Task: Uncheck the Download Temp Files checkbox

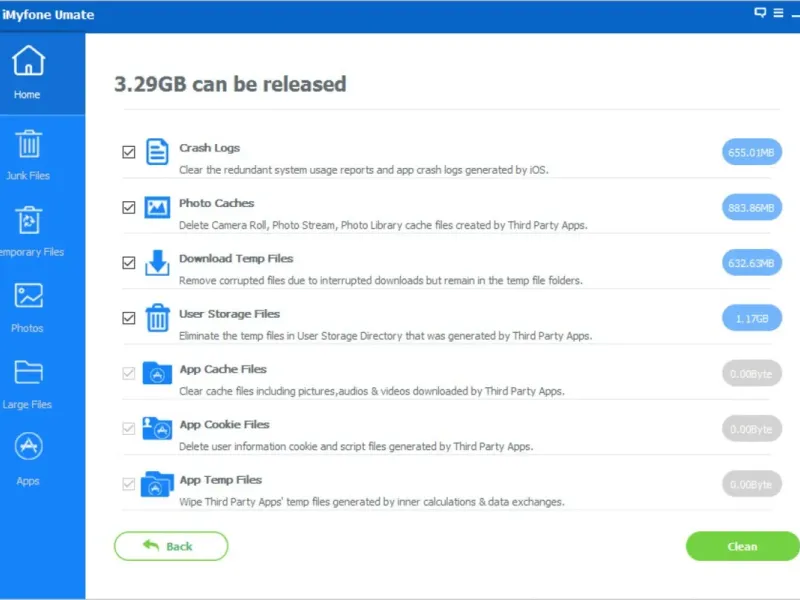Action: pyautogui.click(x=129, y=263)
